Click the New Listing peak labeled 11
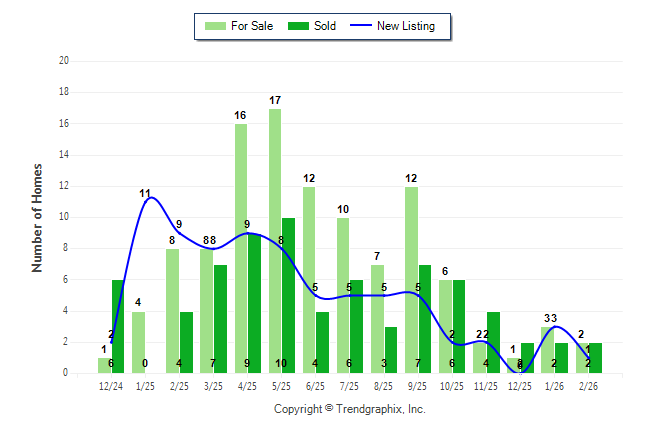The height and width of the screenshot is (434, 646). pos(150,198)
